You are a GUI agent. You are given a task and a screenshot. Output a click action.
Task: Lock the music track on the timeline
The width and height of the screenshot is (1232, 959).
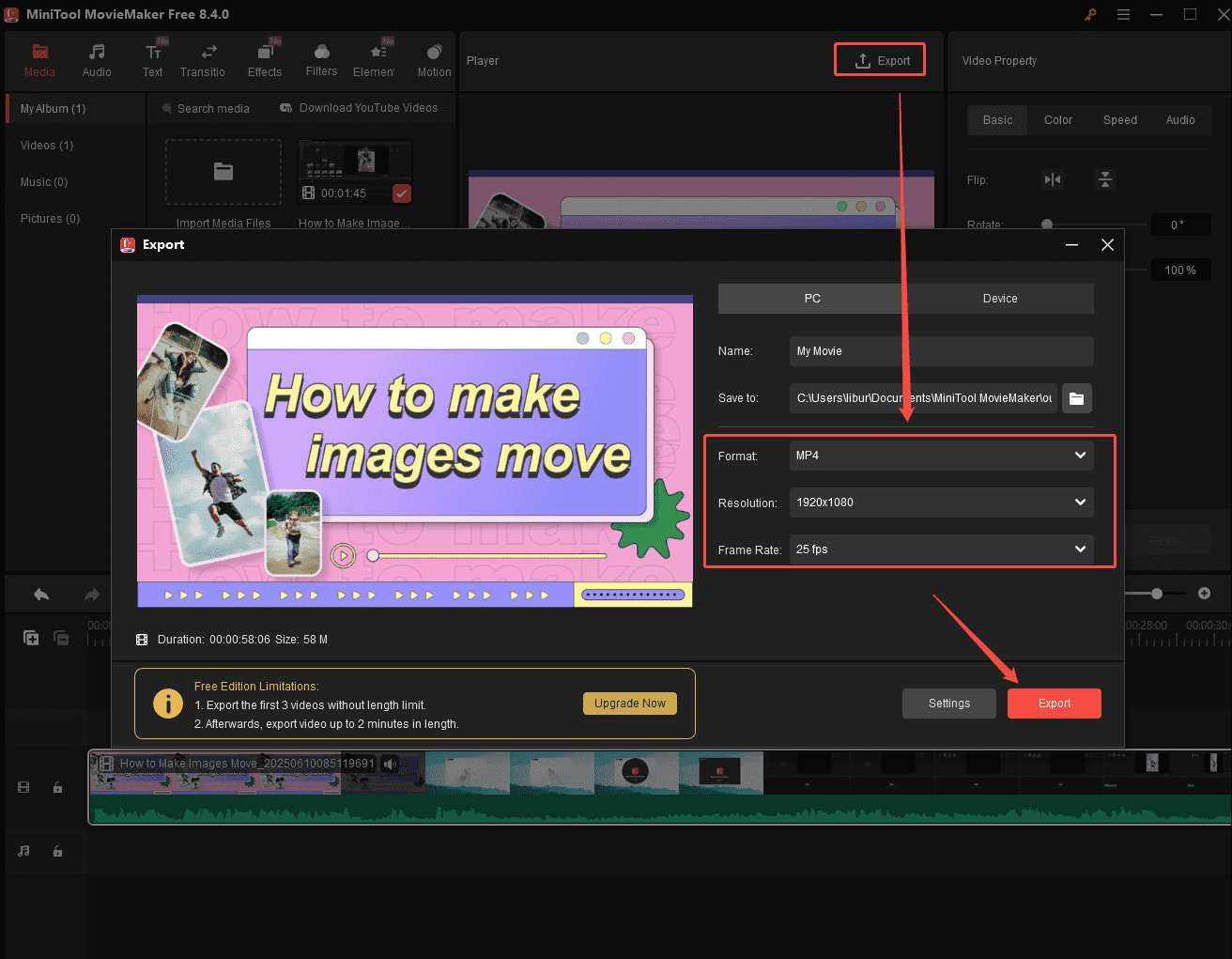coord(57,851)
